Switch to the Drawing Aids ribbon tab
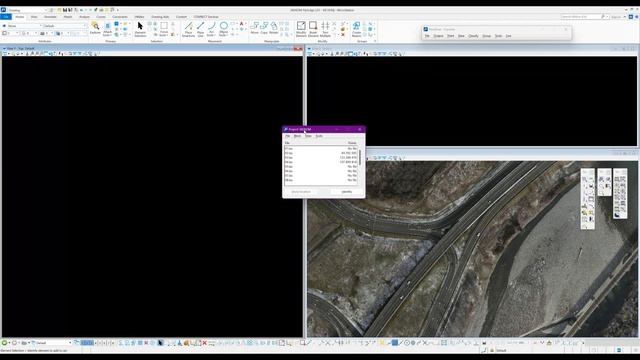The width and height of the screenshot is (640, 360). coord(160,17)
